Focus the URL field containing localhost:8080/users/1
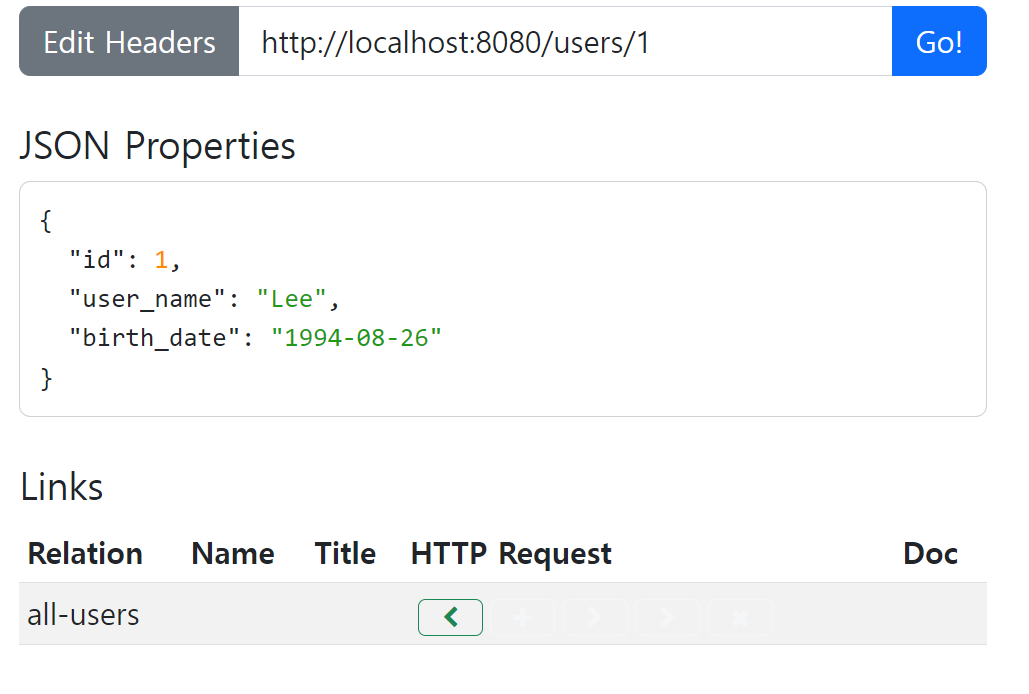 point(565,42)
